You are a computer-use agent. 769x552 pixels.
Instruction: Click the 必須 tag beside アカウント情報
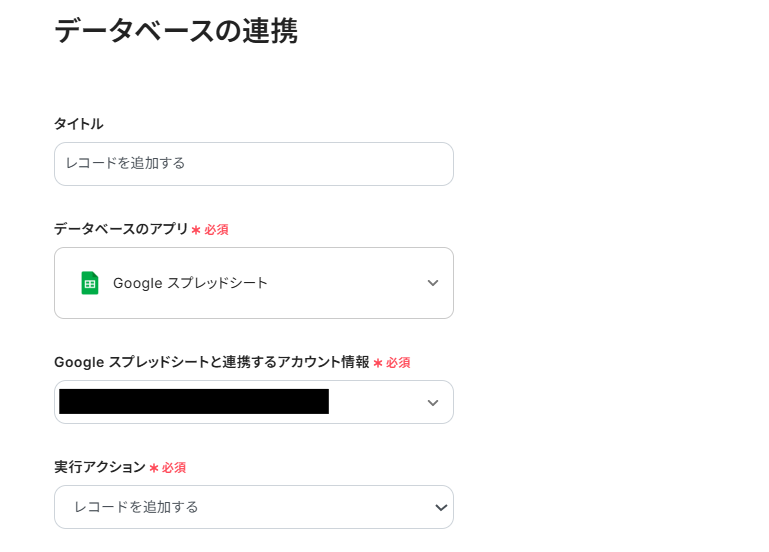click(x=399, y=363)
